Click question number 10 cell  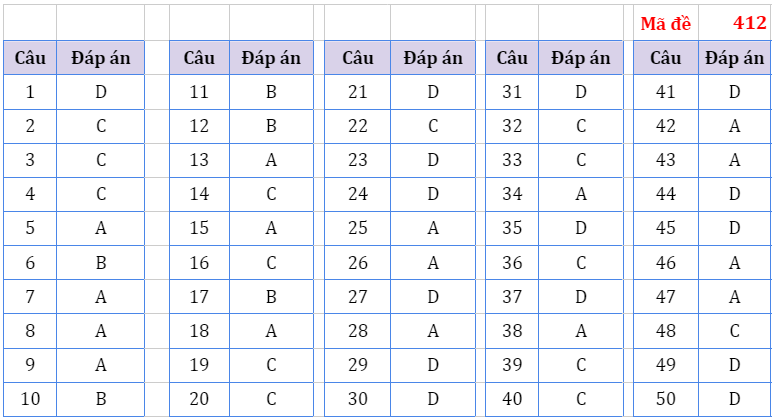30,399
